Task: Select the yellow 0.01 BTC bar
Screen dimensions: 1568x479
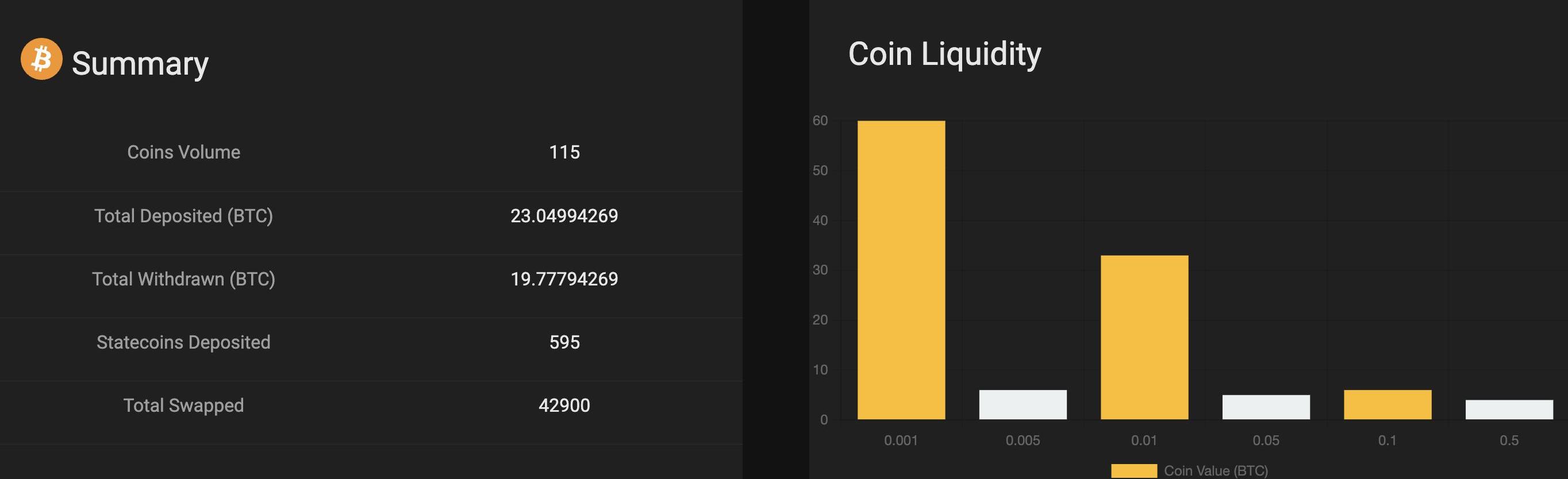Action: click(1144, 337)
